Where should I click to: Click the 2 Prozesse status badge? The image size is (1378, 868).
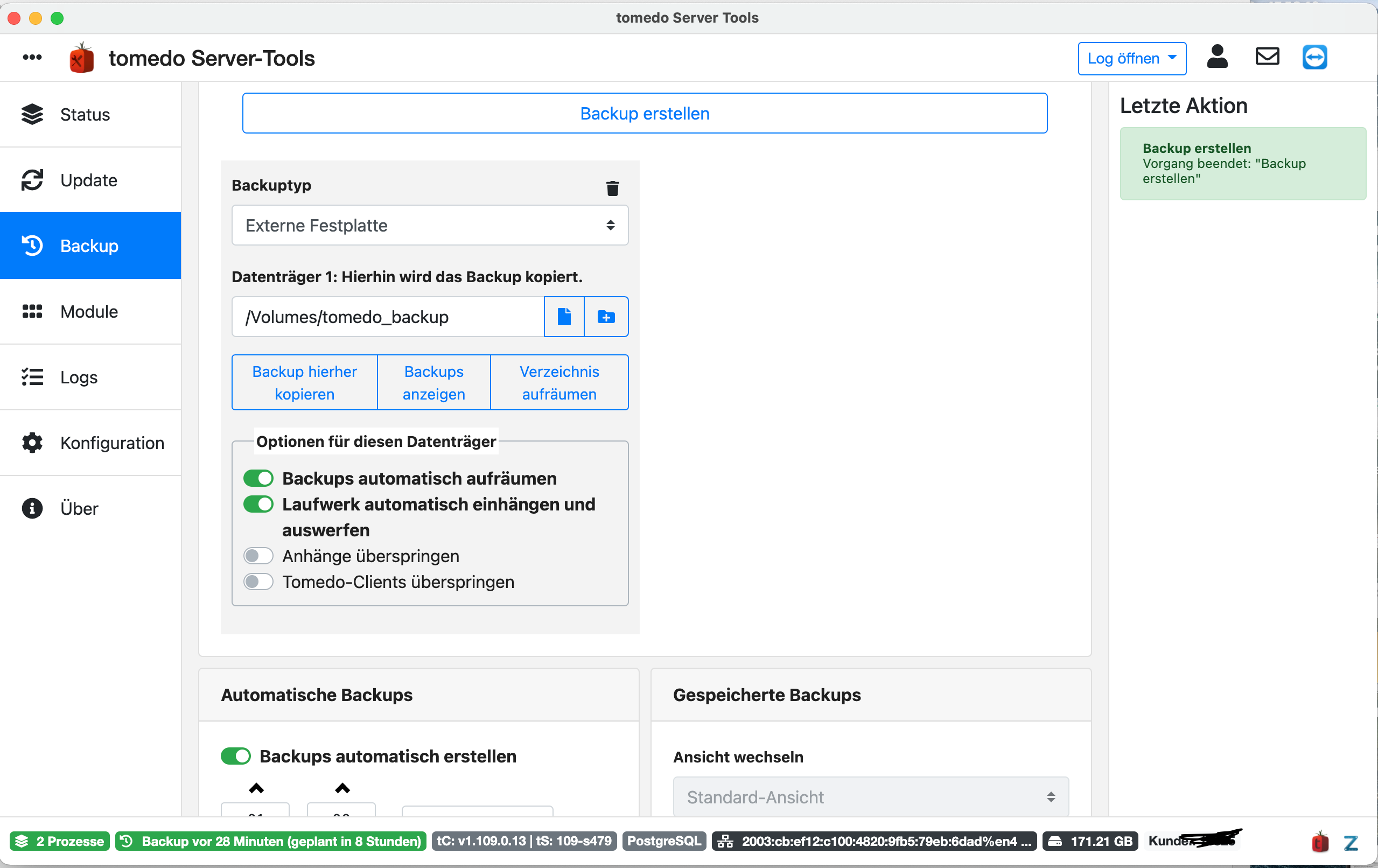(x=60, y=842)
